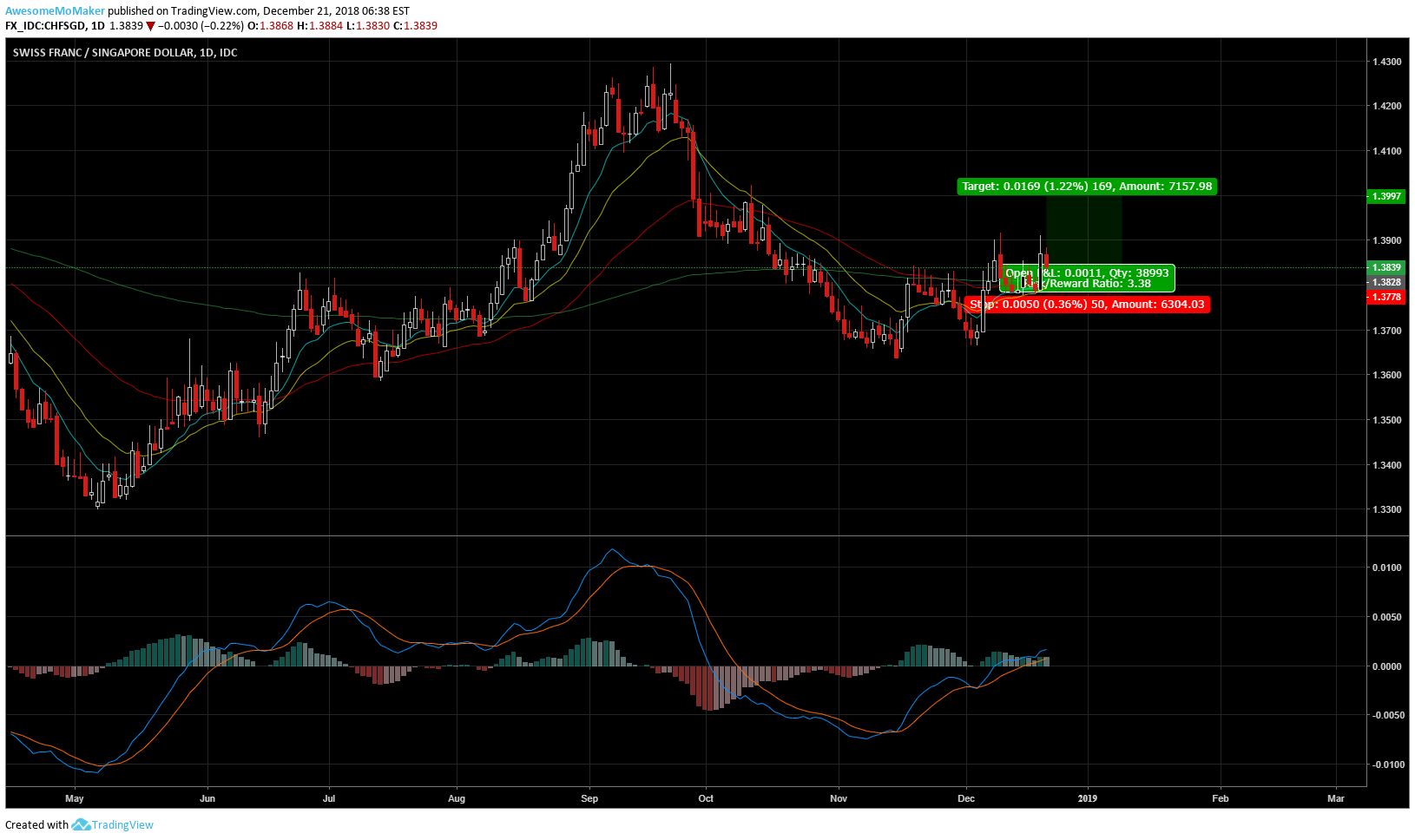Click the 1.3997 target price tag

point(1386,196)
